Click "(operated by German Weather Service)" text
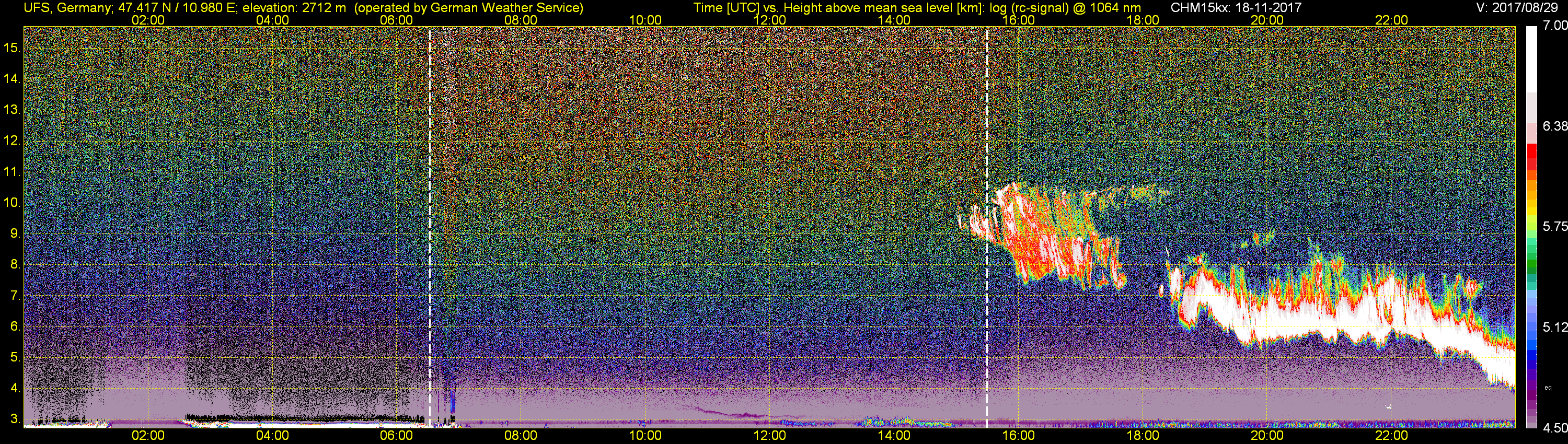The image size is (1568, 444). pos(469,8)
